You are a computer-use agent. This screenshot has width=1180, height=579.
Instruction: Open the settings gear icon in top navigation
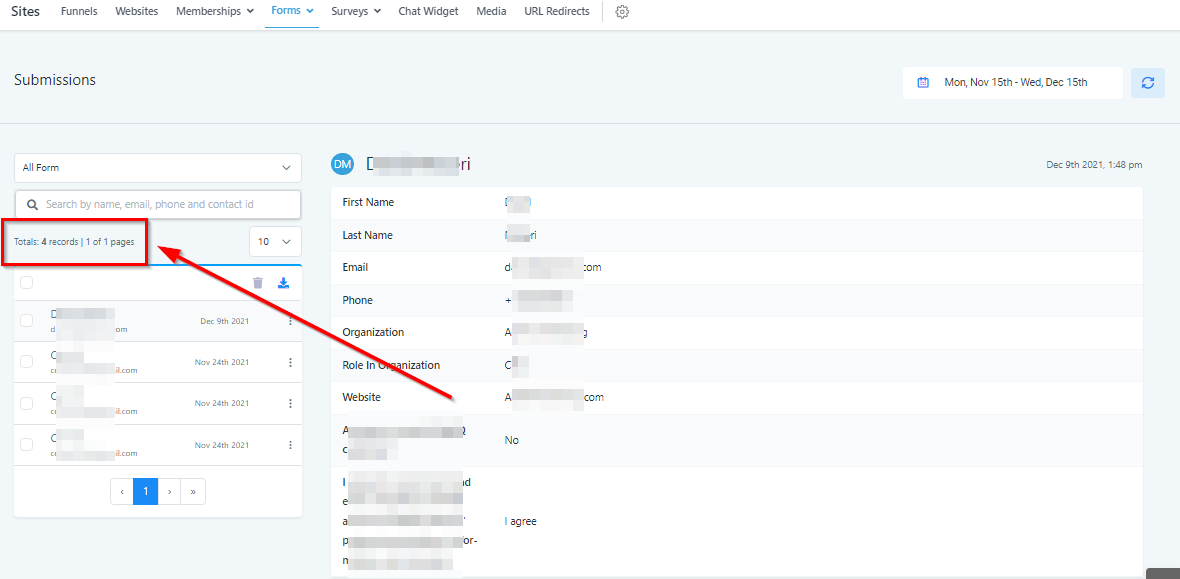coord(622,12)
